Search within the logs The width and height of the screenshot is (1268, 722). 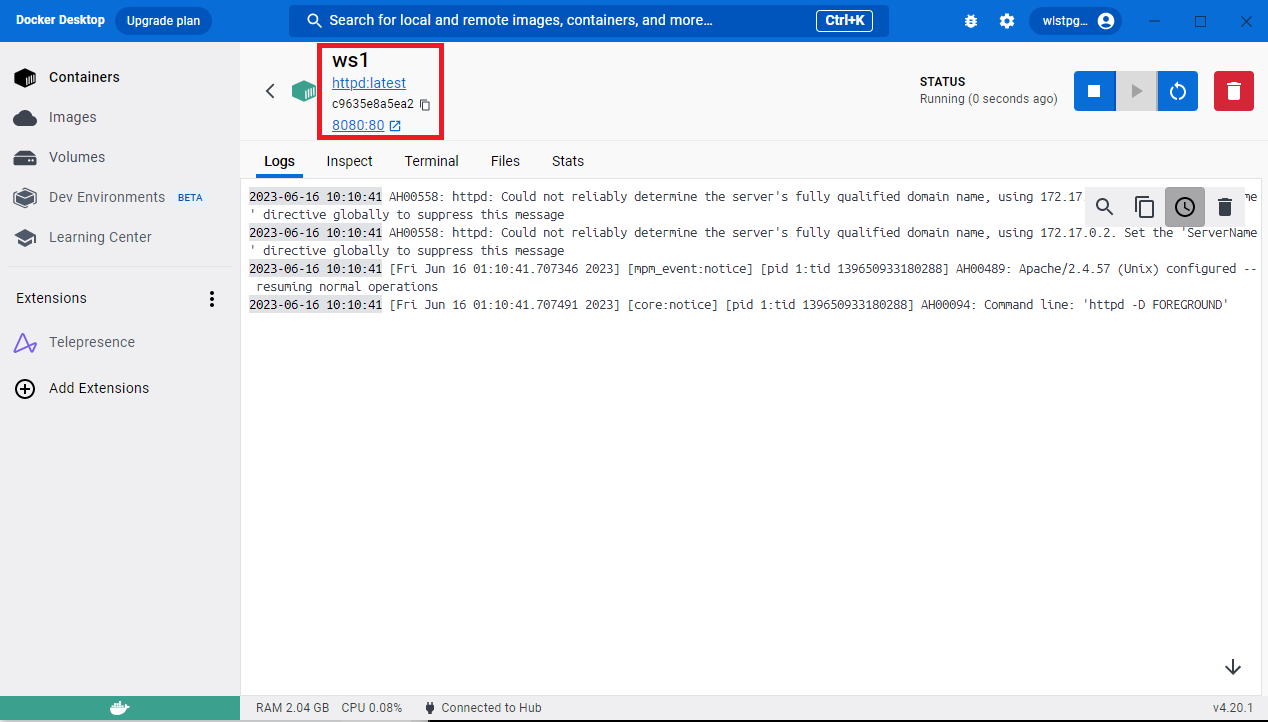[1104, 207]
